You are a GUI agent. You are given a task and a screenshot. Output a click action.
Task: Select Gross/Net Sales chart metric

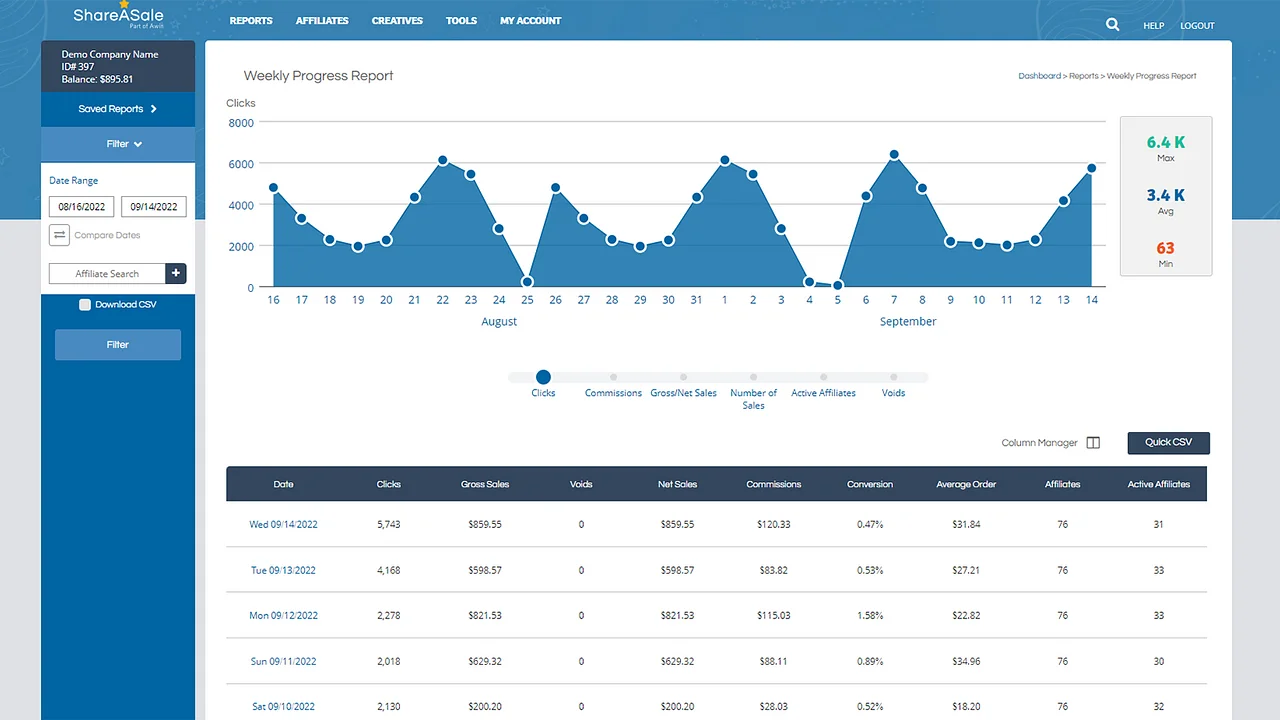coord(683,377)
